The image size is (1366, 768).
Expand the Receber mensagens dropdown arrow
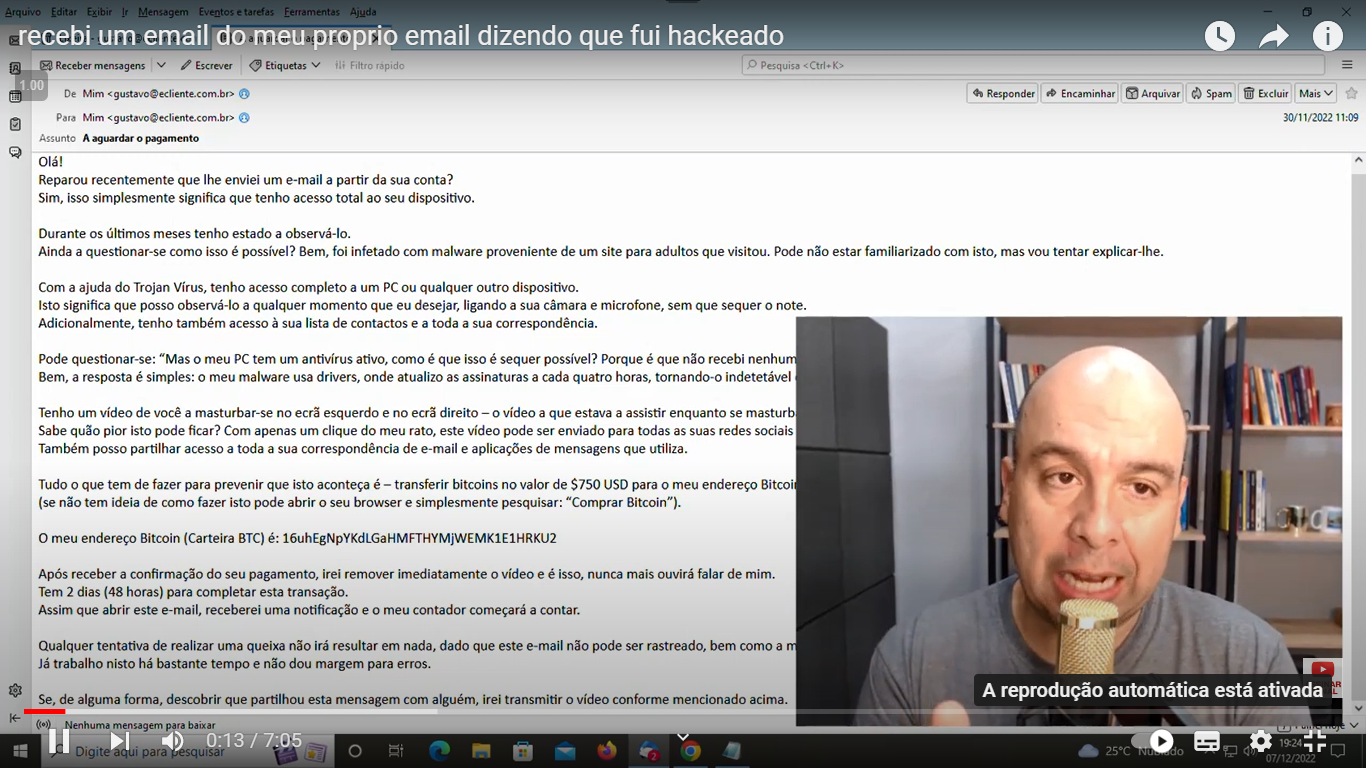pos(161,65)
